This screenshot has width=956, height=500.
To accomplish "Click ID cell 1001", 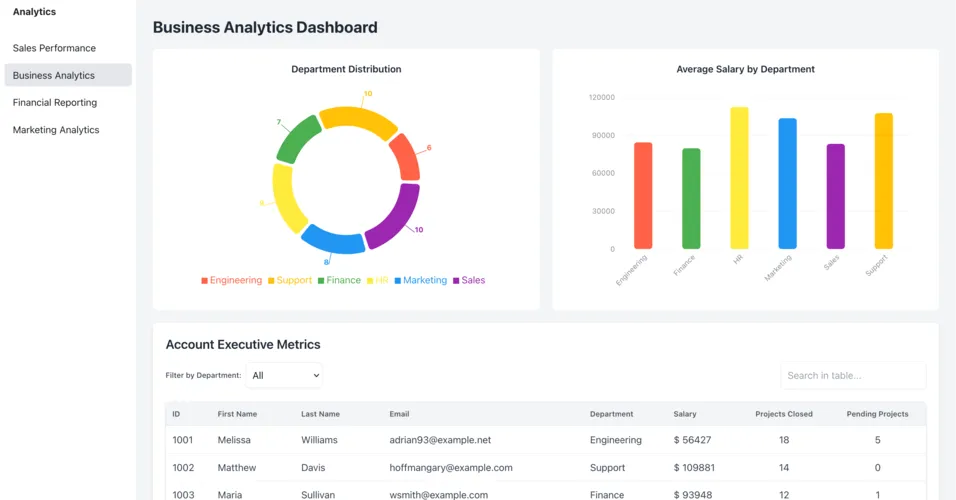I will 182,440.
